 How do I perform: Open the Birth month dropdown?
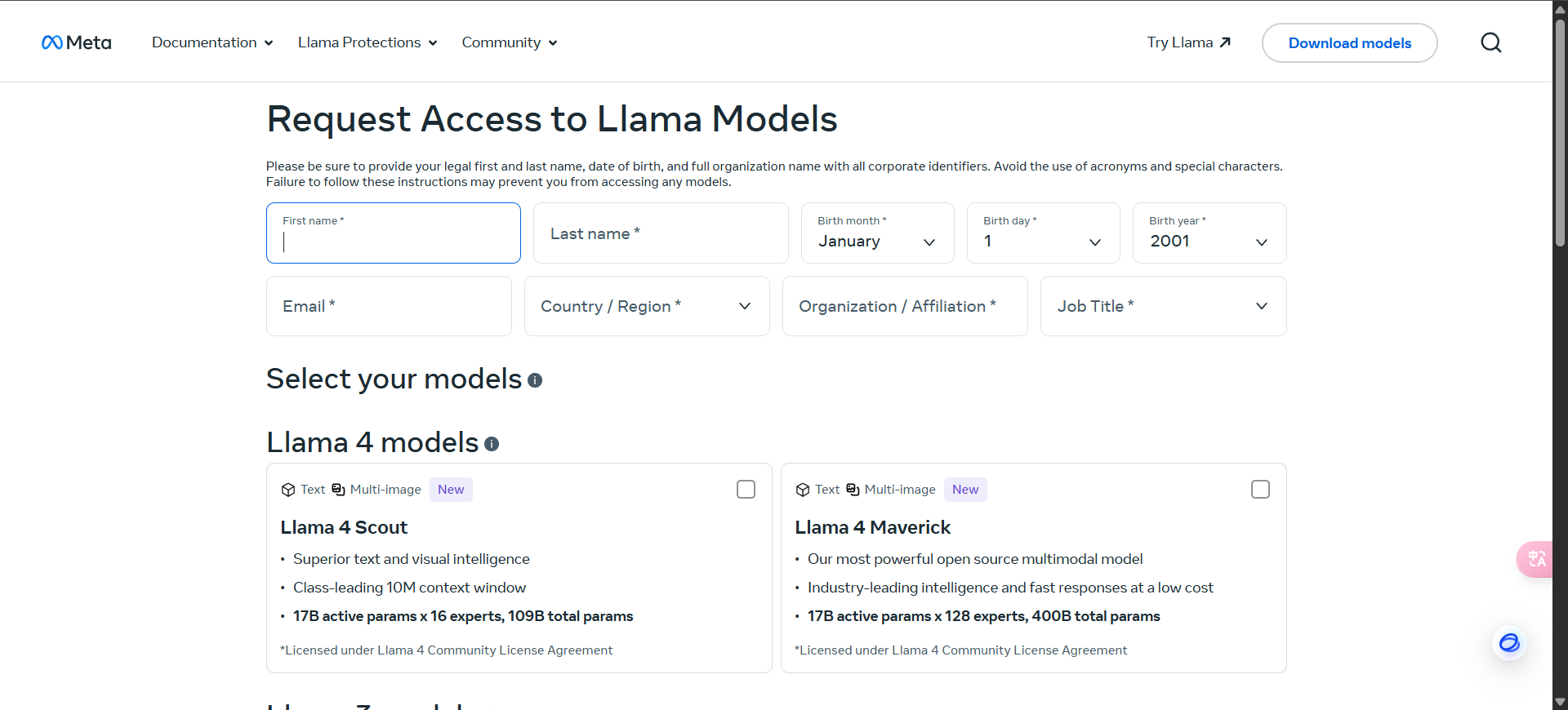[877, 233]
